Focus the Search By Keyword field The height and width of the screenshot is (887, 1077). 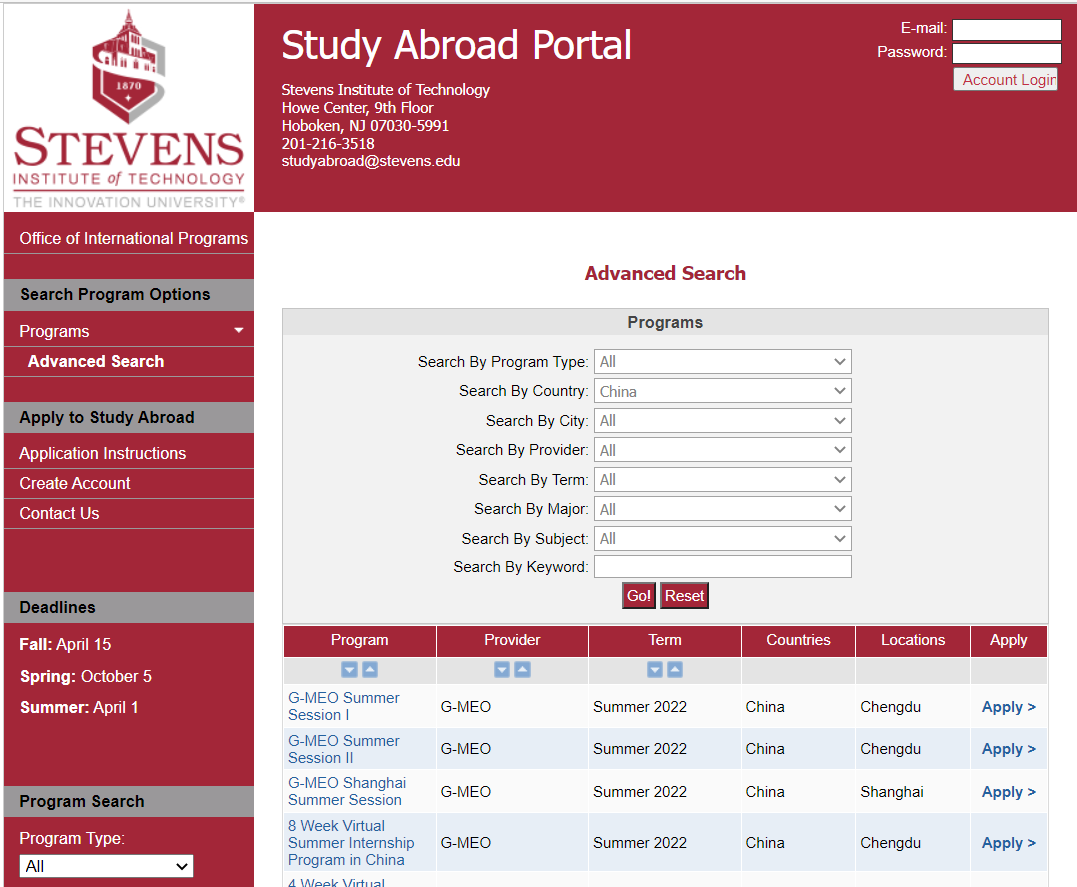[723, 567]
